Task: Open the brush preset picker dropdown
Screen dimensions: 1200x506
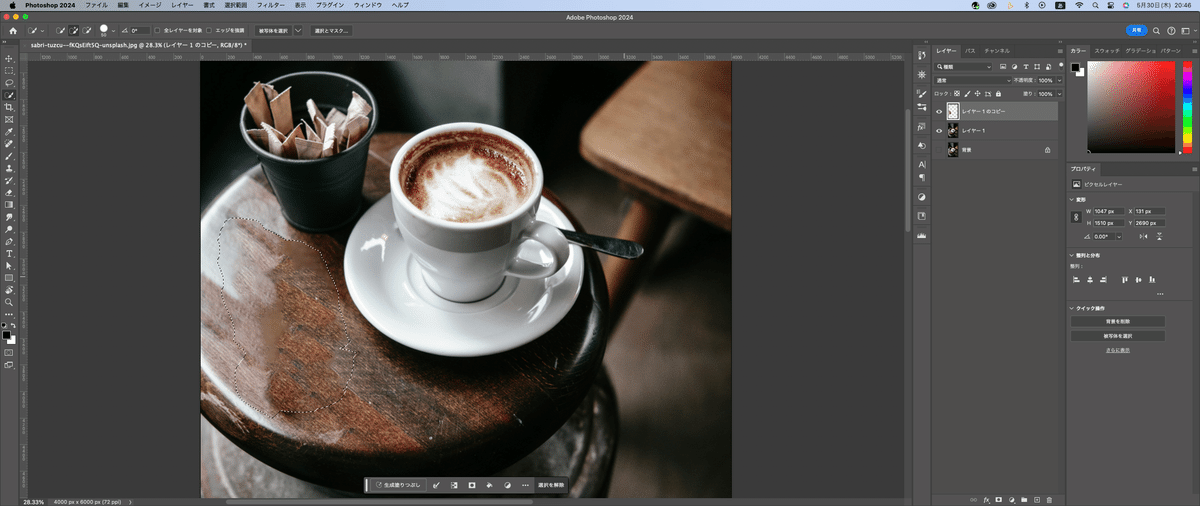Action: click(113, 31)
